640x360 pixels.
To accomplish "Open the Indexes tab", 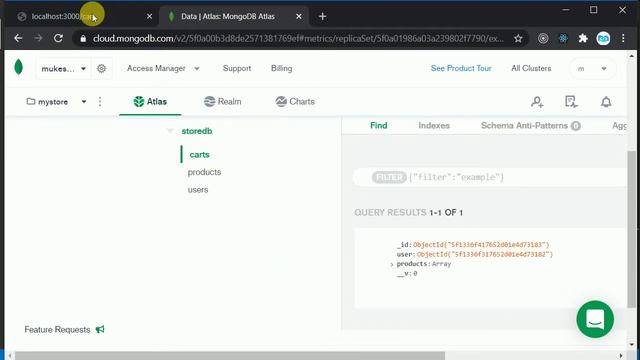I will point(434,126).
